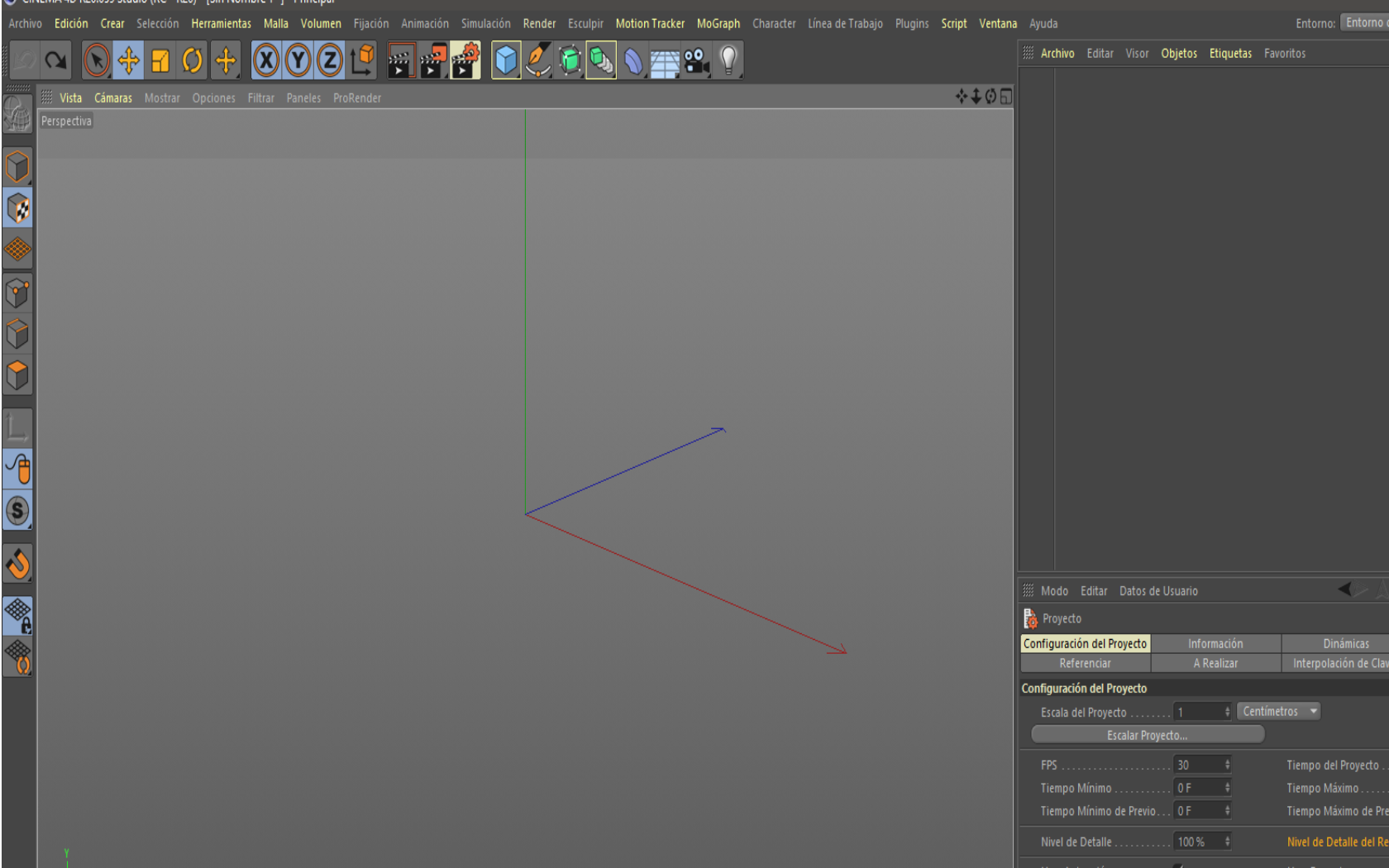Viewport: 1389px width, 868px height.
Task: Open the A Realizar tab
Action: click(1215, 664)
